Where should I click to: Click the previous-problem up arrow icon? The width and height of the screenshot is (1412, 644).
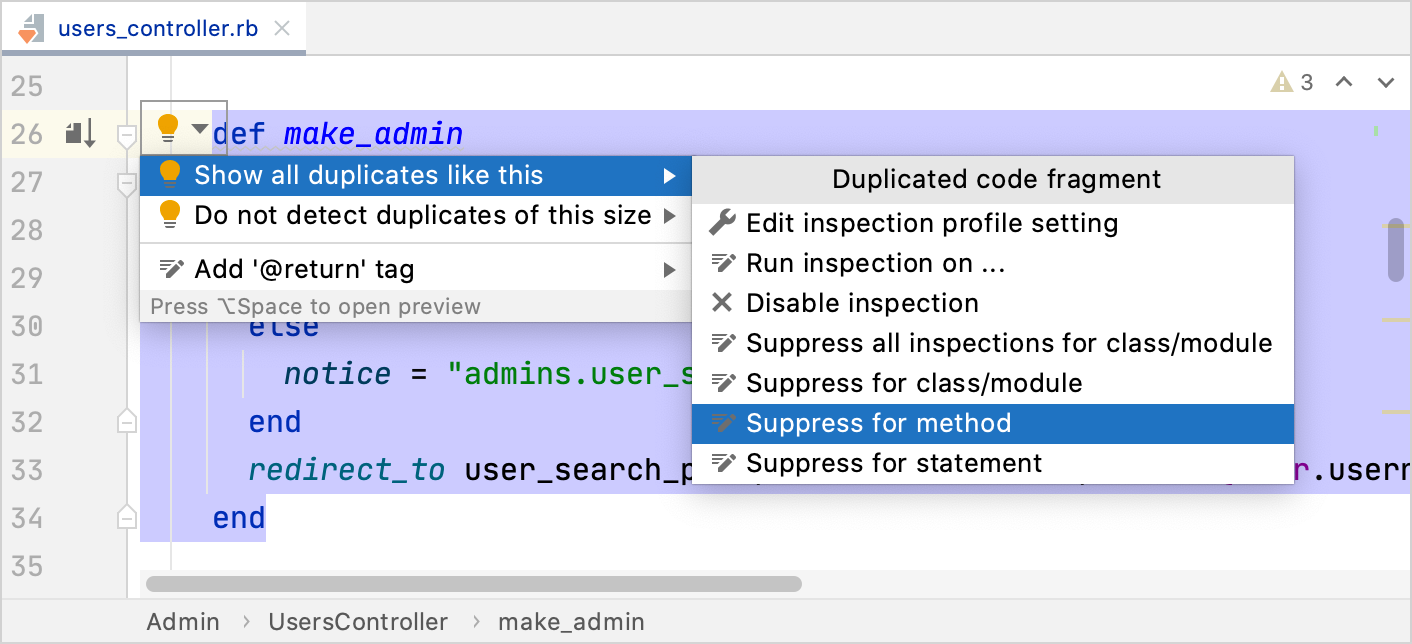[x=1344, y=82]
